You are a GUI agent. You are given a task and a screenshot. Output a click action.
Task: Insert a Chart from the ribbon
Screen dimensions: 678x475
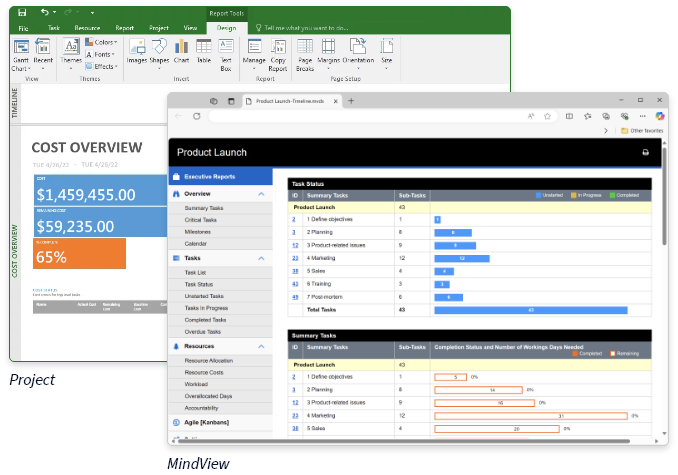[x=181, y=52]
